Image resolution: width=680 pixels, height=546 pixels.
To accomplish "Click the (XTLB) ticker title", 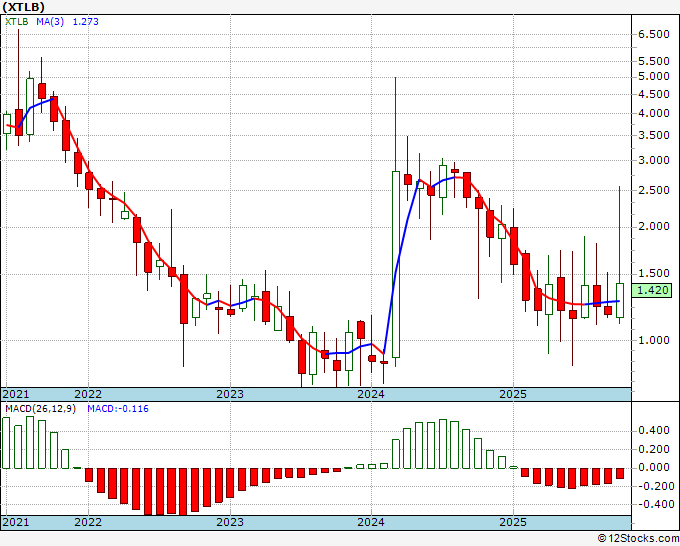I will pos(23,6).
